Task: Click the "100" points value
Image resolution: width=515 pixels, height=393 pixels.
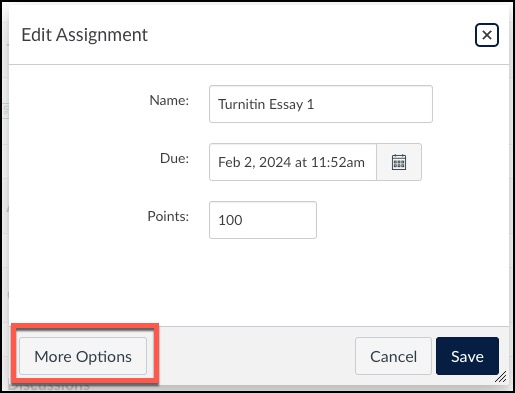Action: tap(230, 220)
